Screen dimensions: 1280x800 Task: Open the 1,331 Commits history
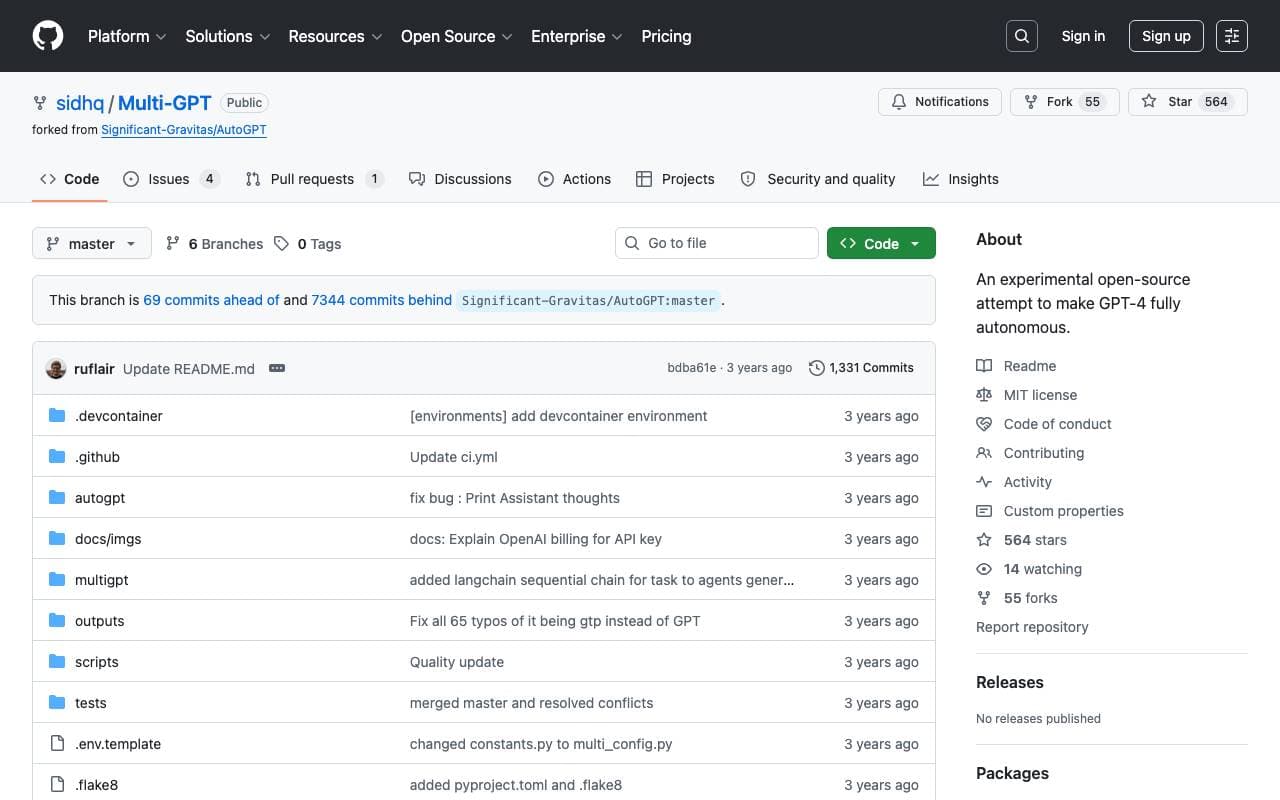coord(861,368)
